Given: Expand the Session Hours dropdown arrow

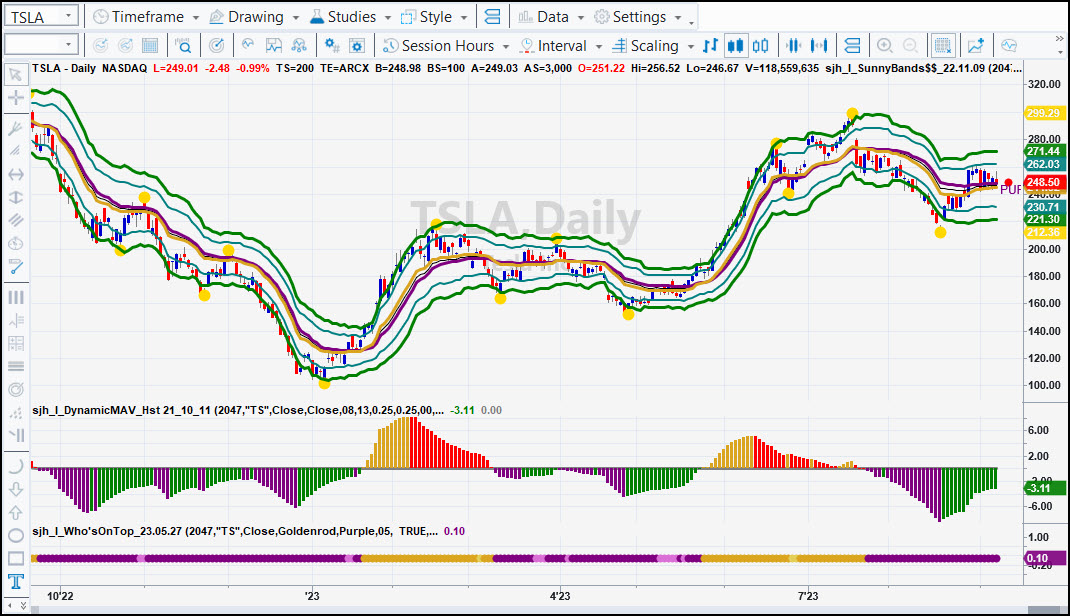Looking at the screenshot, I should click(x=506, y=46).
